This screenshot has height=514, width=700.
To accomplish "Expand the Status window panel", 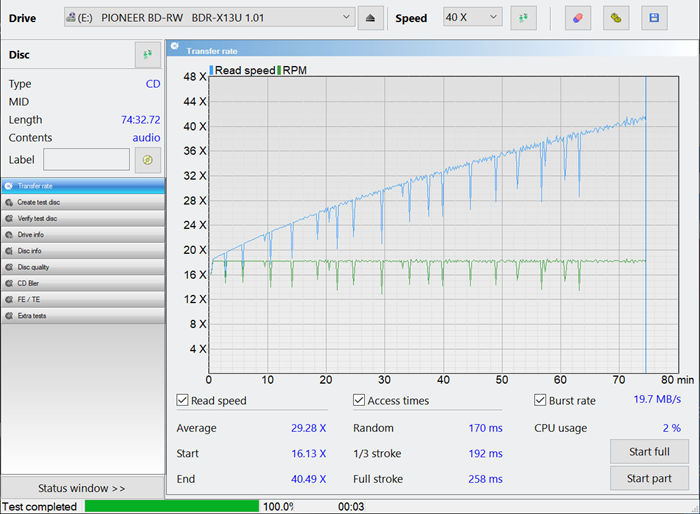I will pos(82,488).
